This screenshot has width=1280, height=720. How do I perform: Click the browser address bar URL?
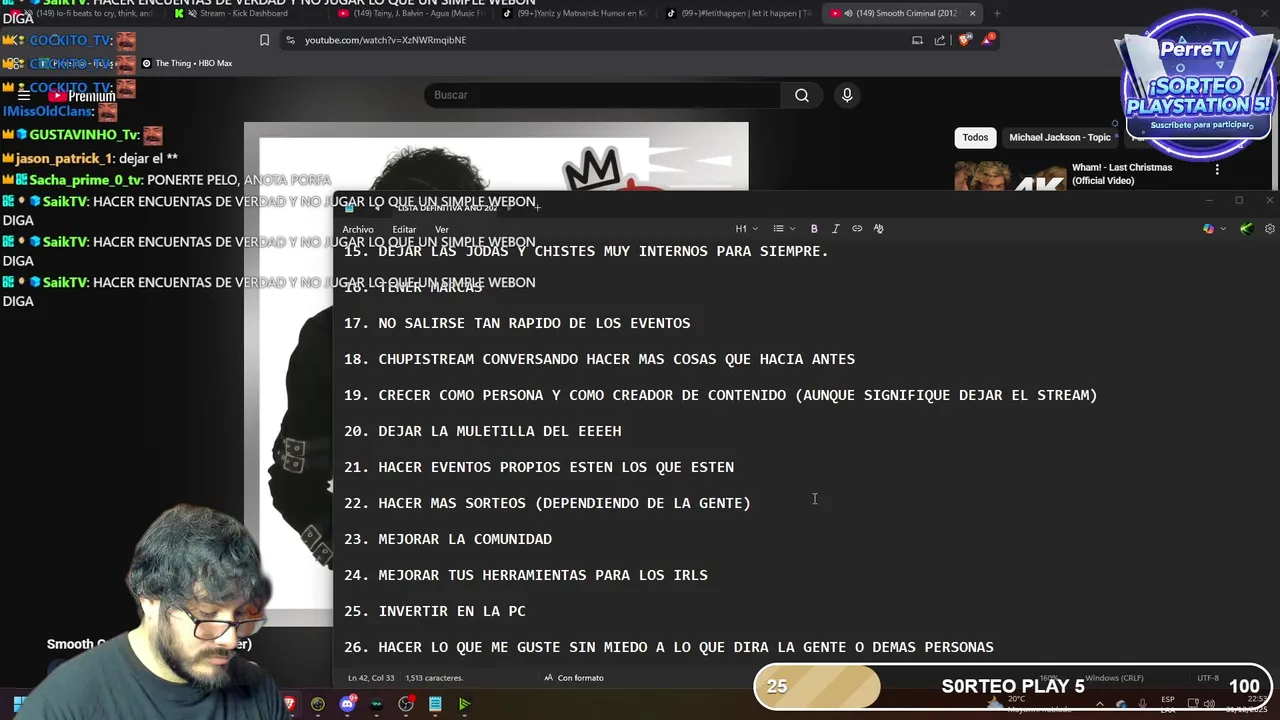pyautogui.click(x=385, y=40)
